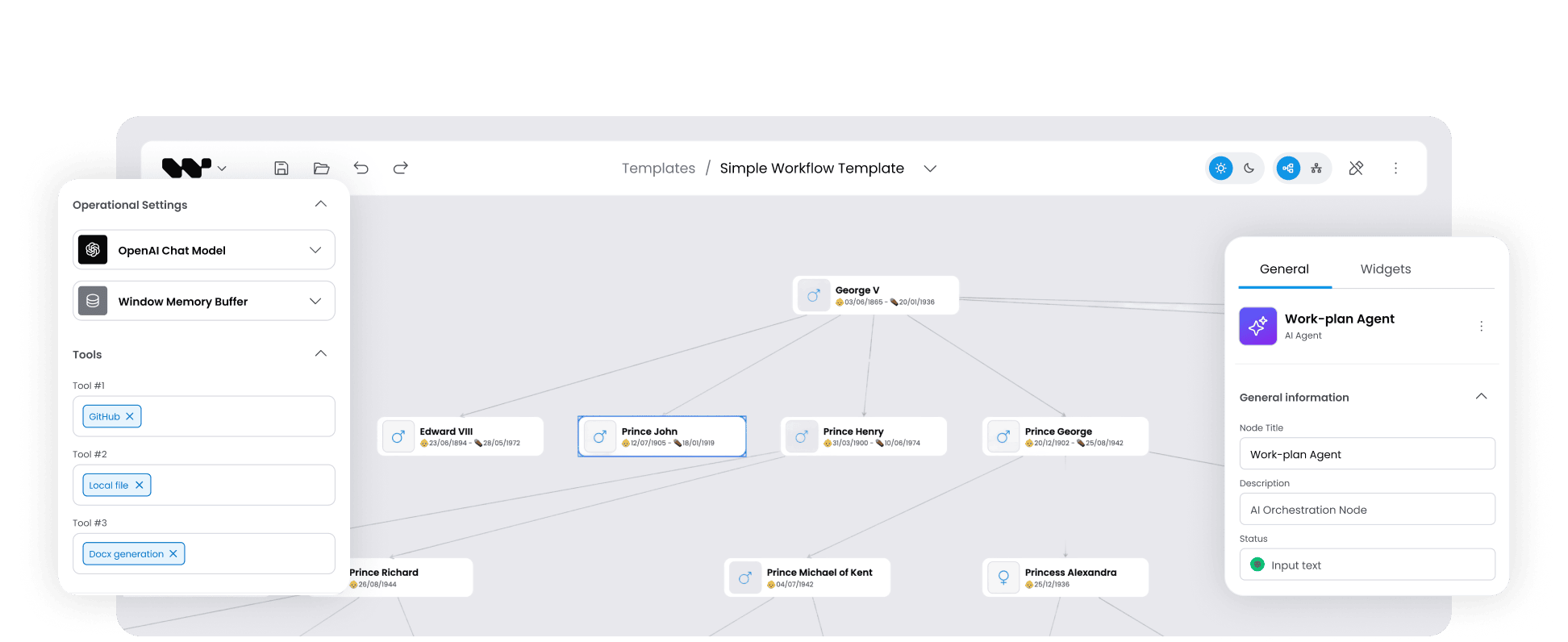This screenshot has width=1568, height=642.
Task: Select the Prince George node
Action: point(1065,436)
